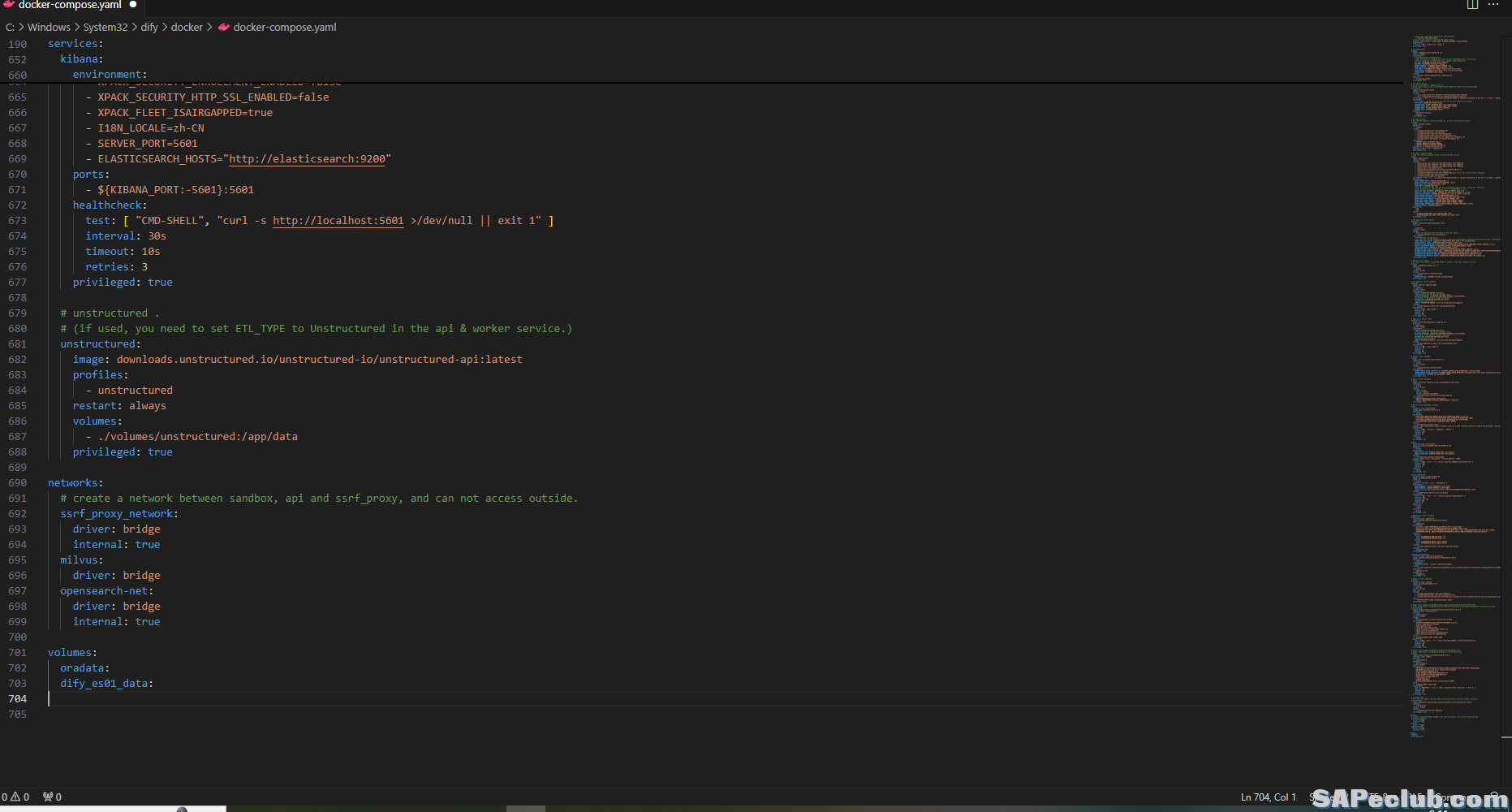The height and width of the screenshot is (812, 1512).
Task: Open the Windows breadcrumb folder
Action: pos(49,27)
